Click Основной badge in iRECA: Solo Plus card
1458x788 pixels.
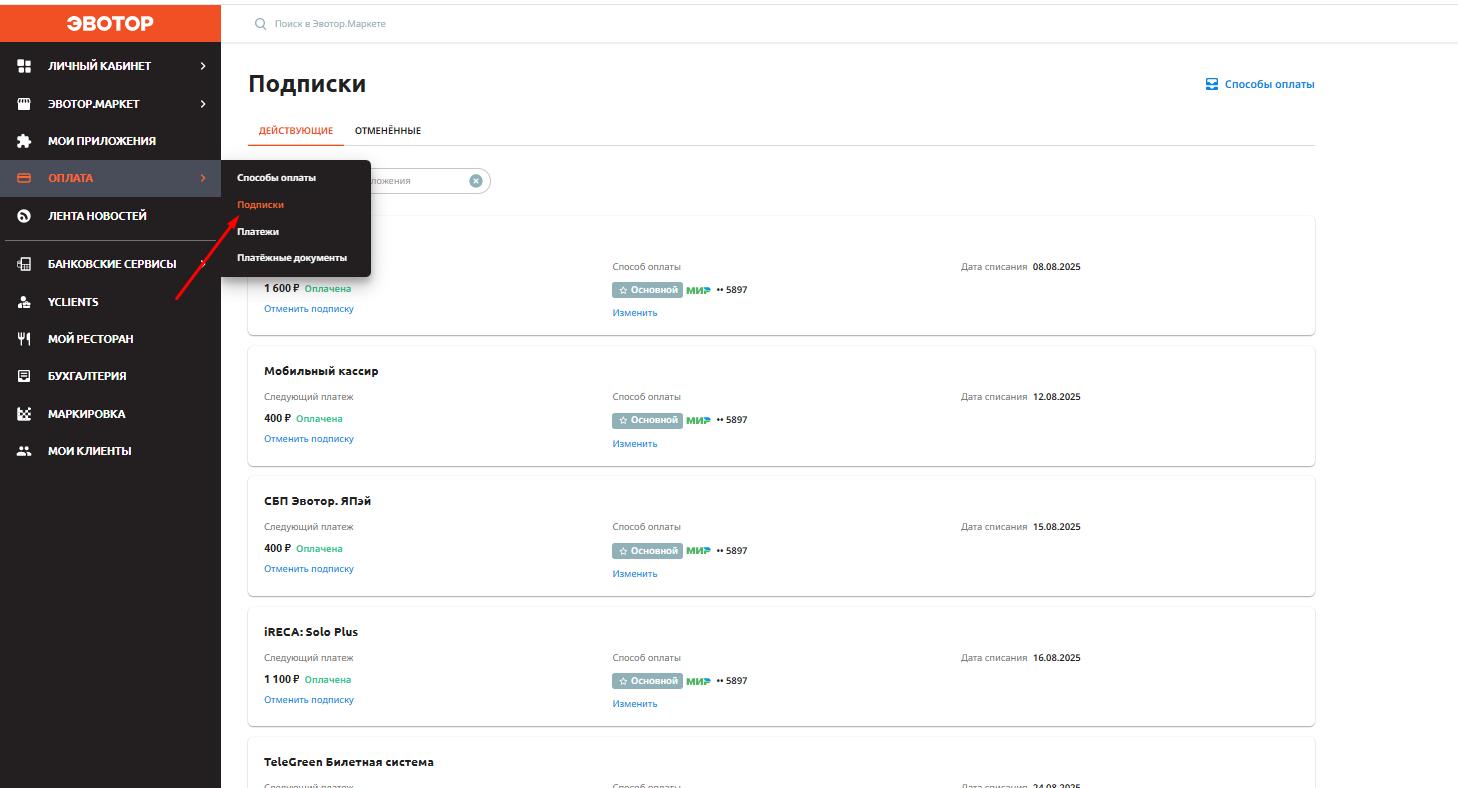(x=647, y=681)
